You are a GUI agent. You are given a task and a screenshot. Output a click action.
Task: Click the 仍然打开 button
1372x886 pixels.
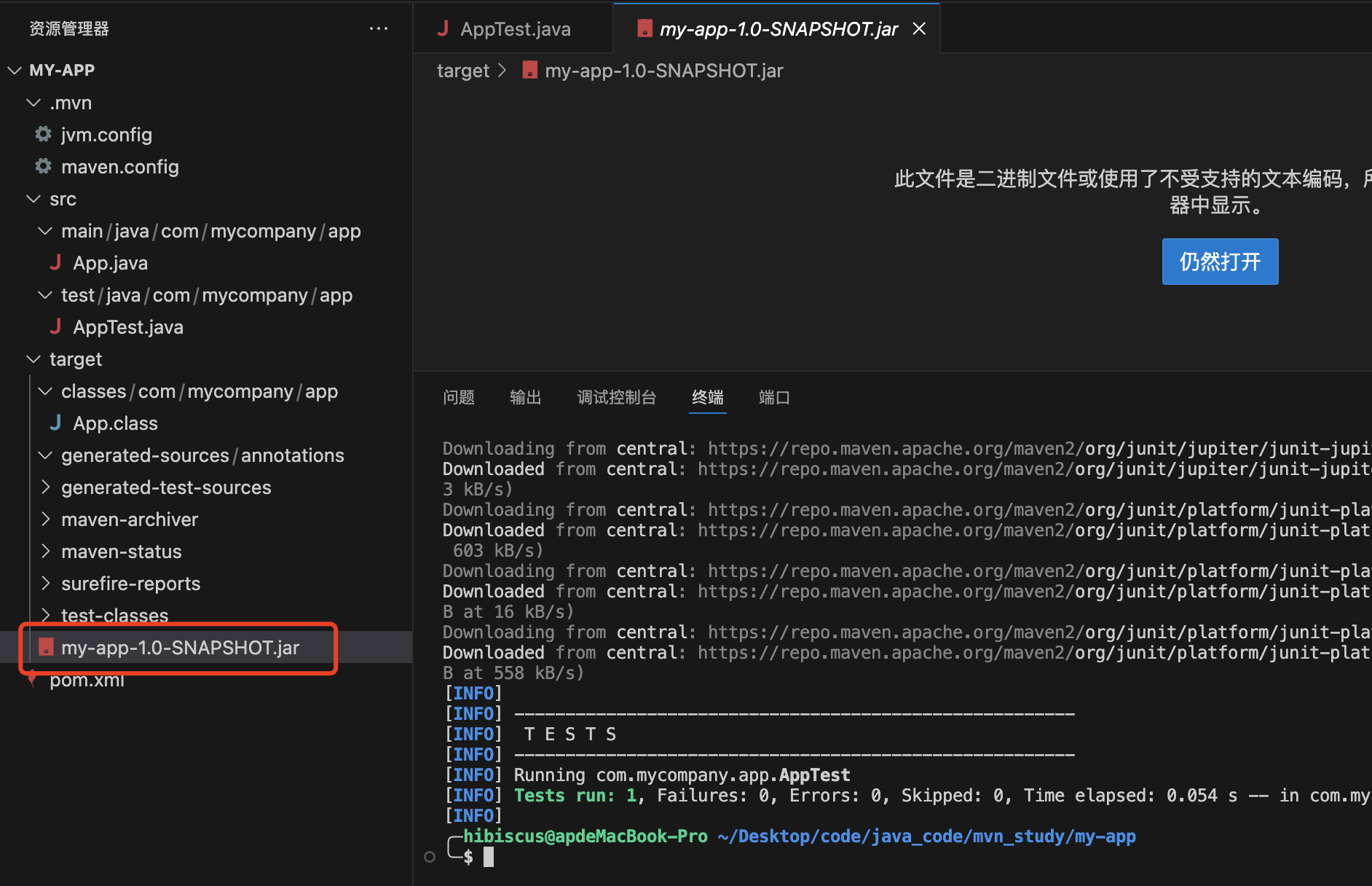point(1220,262)
